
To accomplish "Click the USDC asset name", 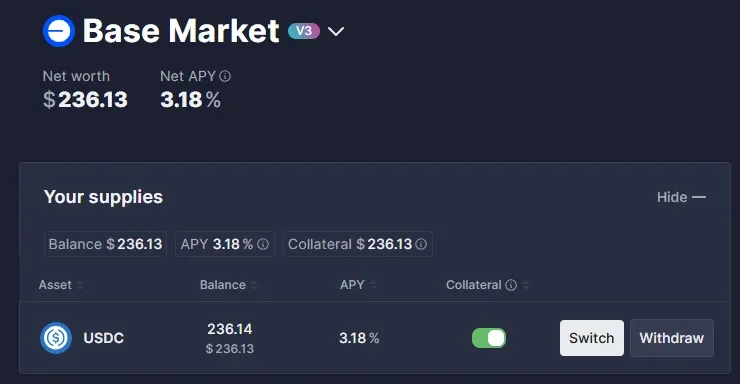I will (x=103, y=338).
